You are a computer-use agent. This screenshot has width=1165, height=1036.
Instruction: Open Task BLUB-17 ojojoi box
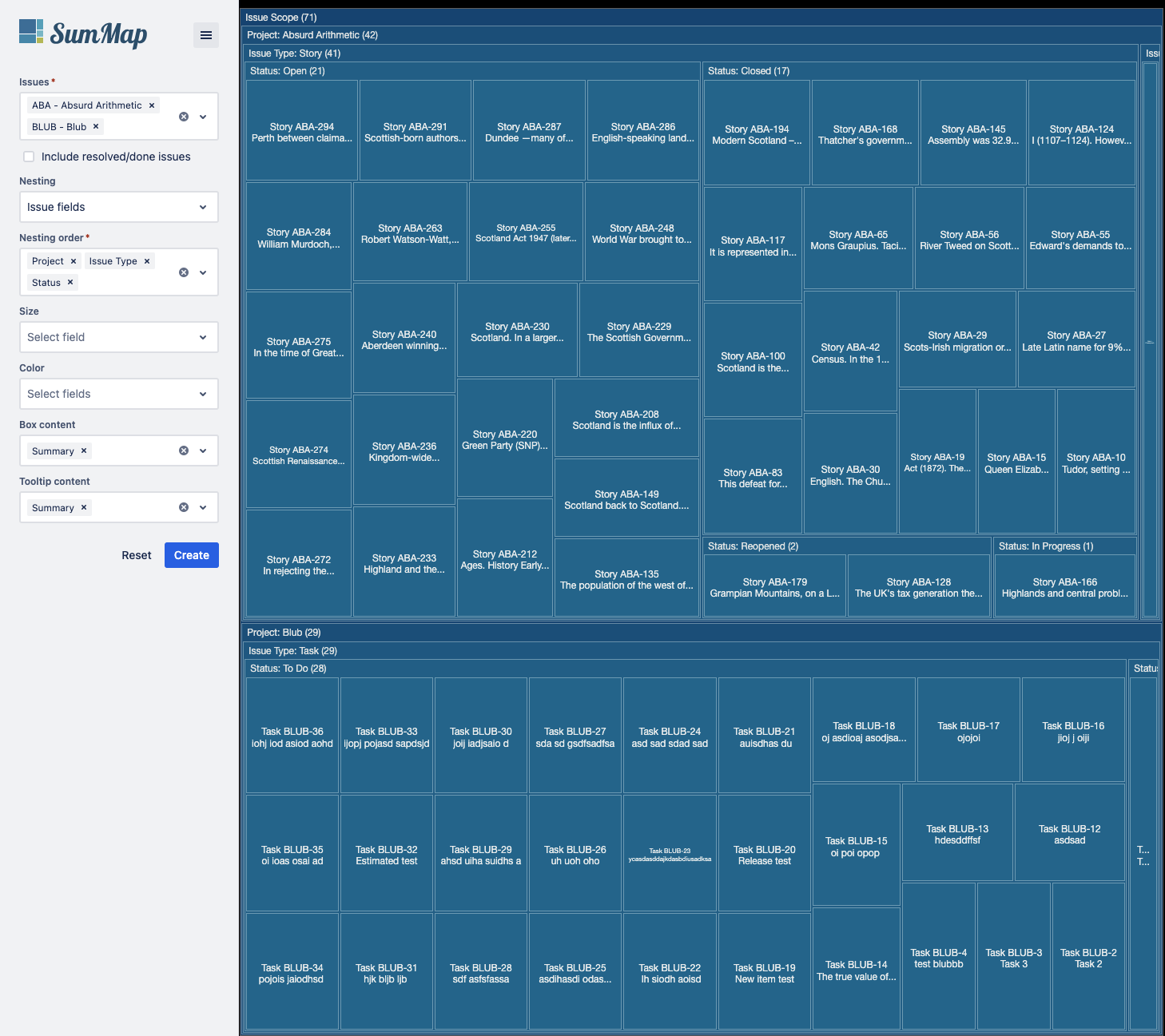tap(968, 730)
